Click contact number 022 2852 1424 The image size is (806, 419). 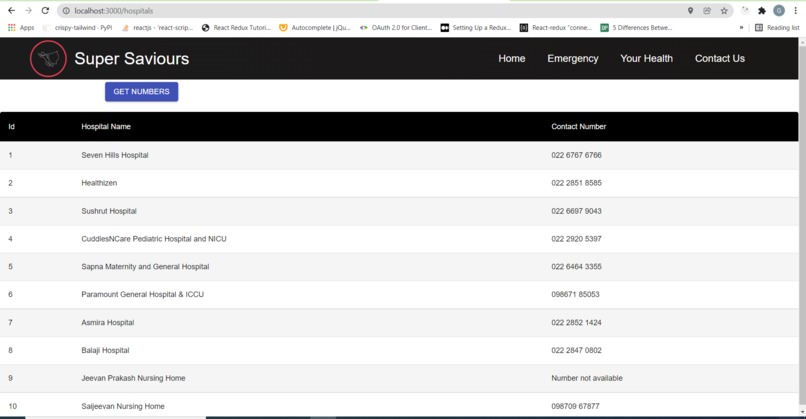[576, 323]
